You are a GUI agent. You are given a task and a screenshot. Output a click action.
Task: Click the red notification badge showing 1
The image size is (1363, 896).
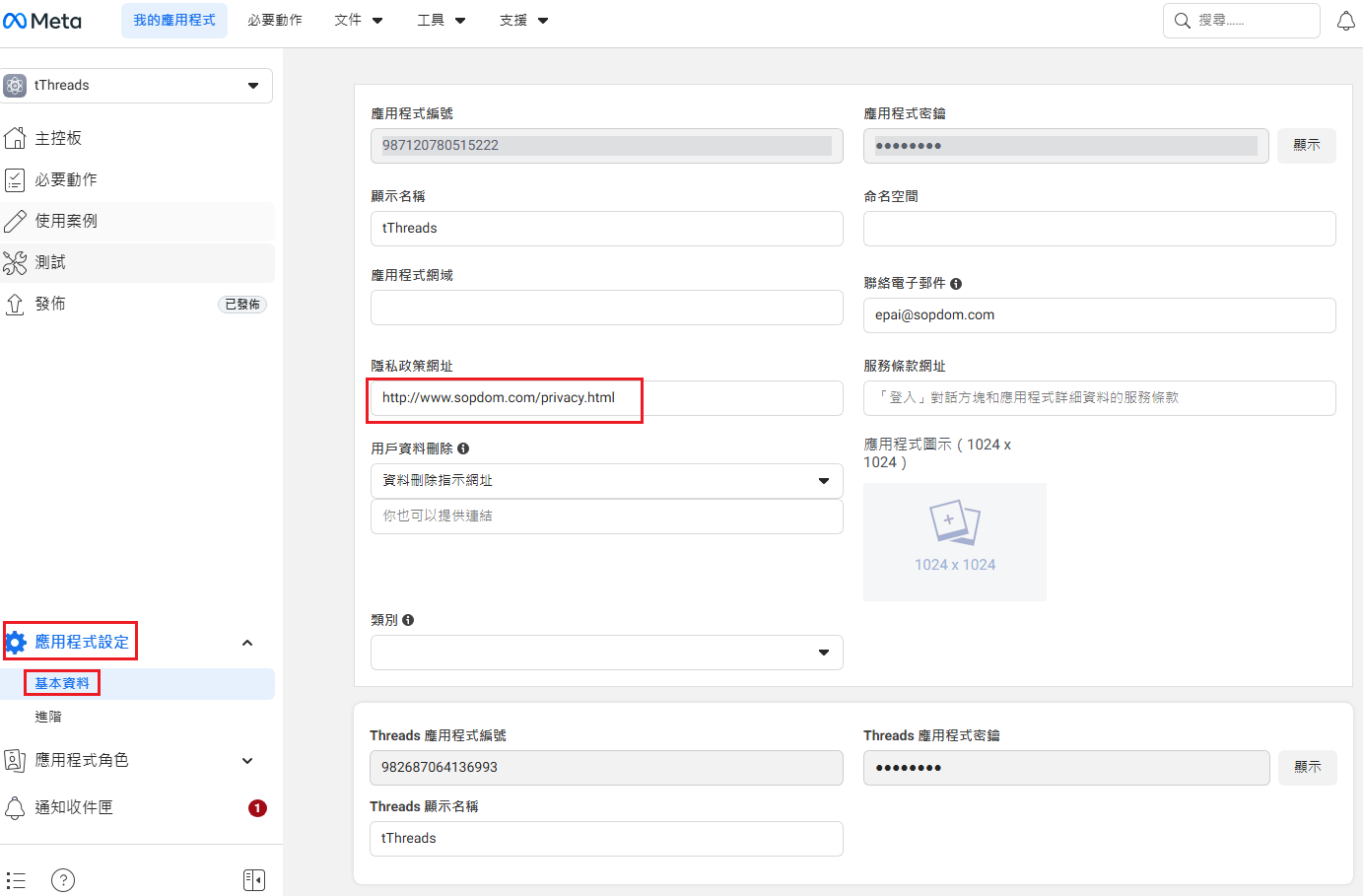[257, 808]
